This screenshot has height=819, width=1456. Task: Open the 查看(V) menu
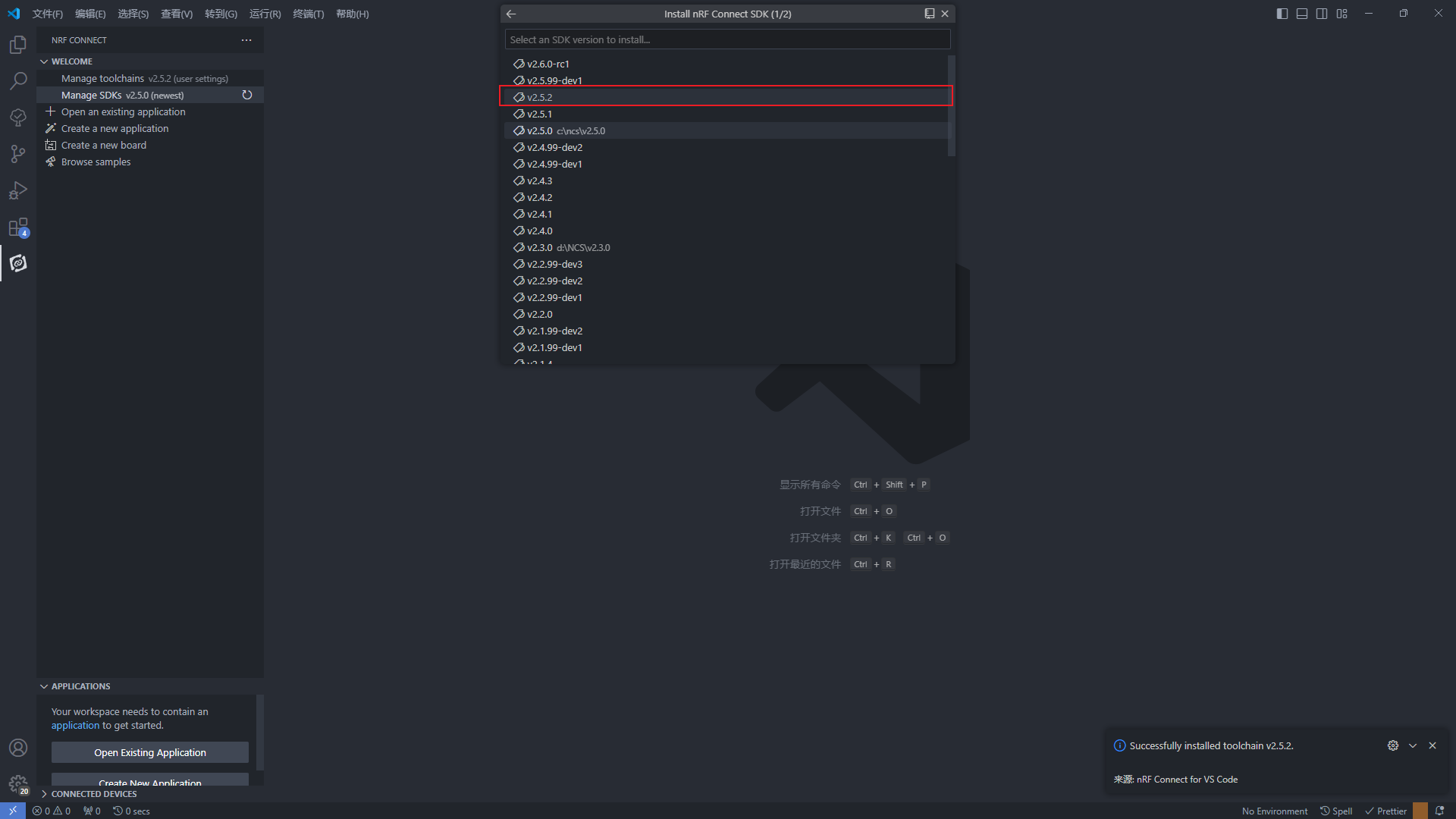(x=176, y=14)
